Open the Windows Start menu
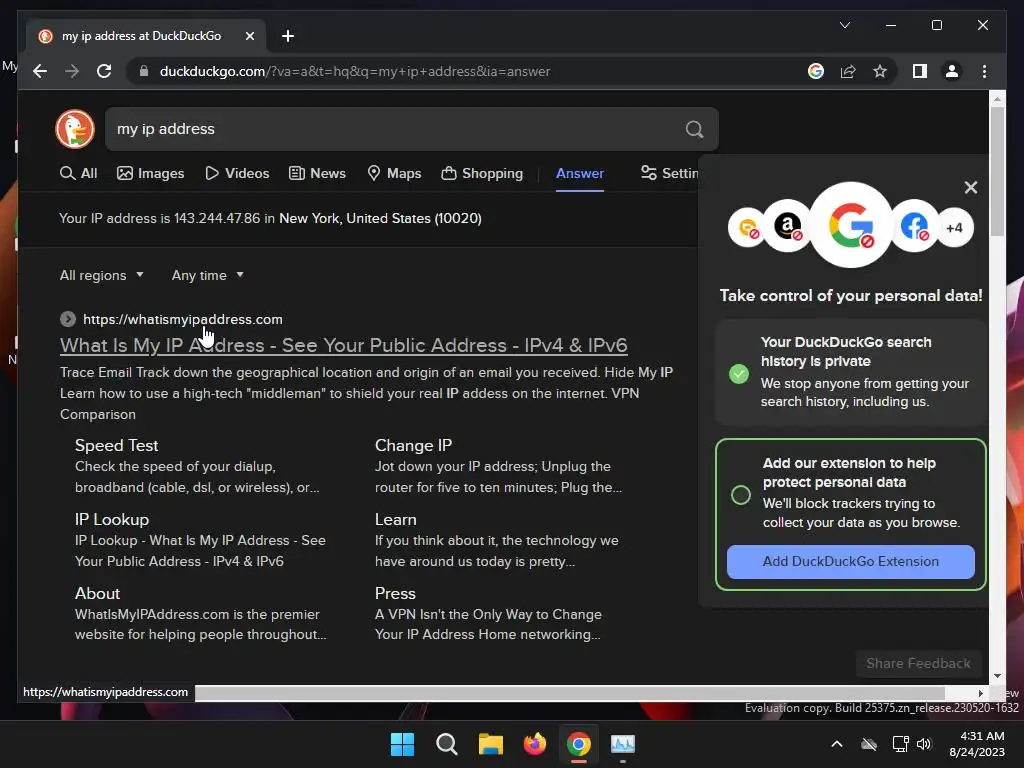Screen dimensions: 1024x768 click(x=402, y=744)
